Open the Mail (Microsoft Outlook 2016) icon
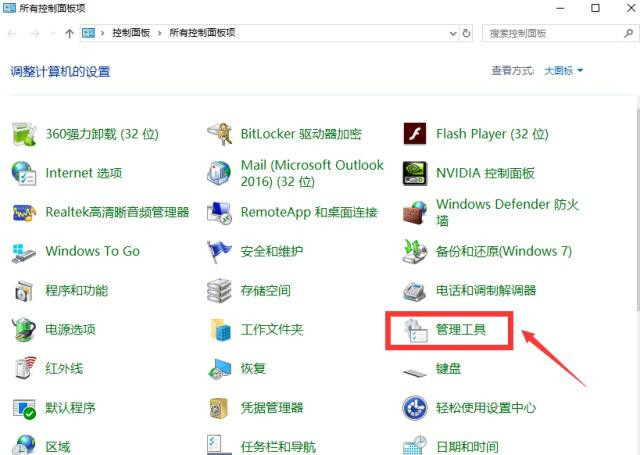The width and height of the screenshot is (640, 455). (x=220, y=173)
